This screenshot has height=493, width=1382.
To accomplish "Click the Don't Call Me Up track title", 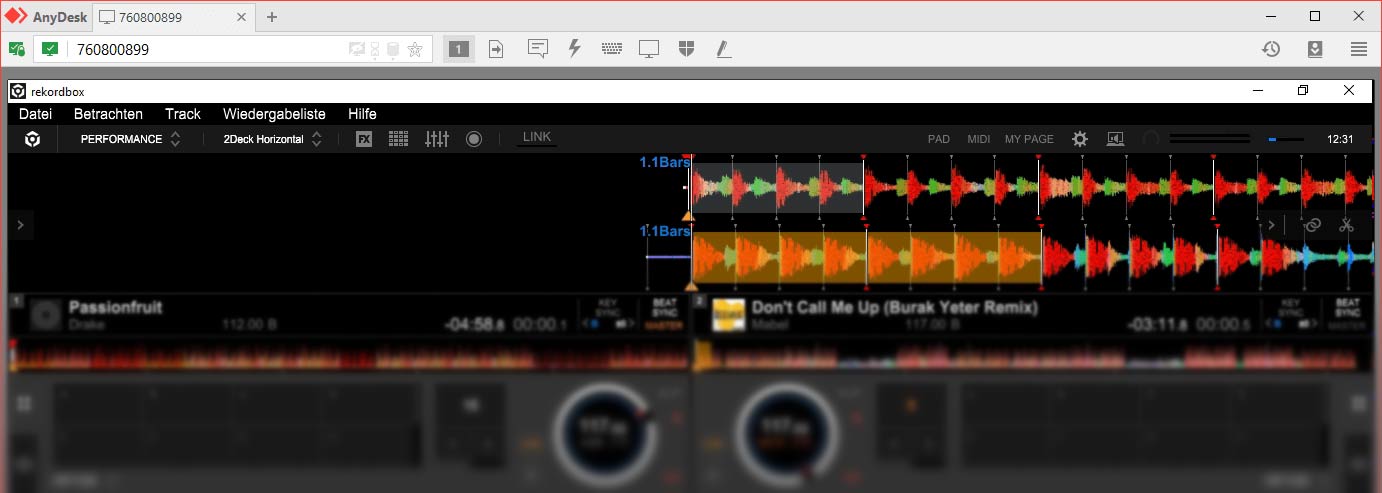I will pos(895,308).
